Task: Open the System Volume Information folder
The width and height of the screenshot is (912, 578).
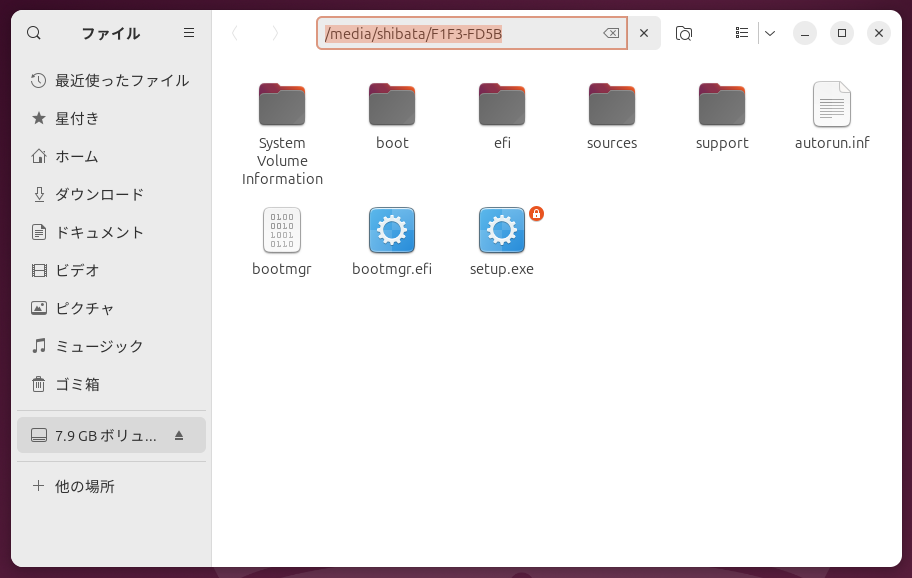Action: [282, 104]
